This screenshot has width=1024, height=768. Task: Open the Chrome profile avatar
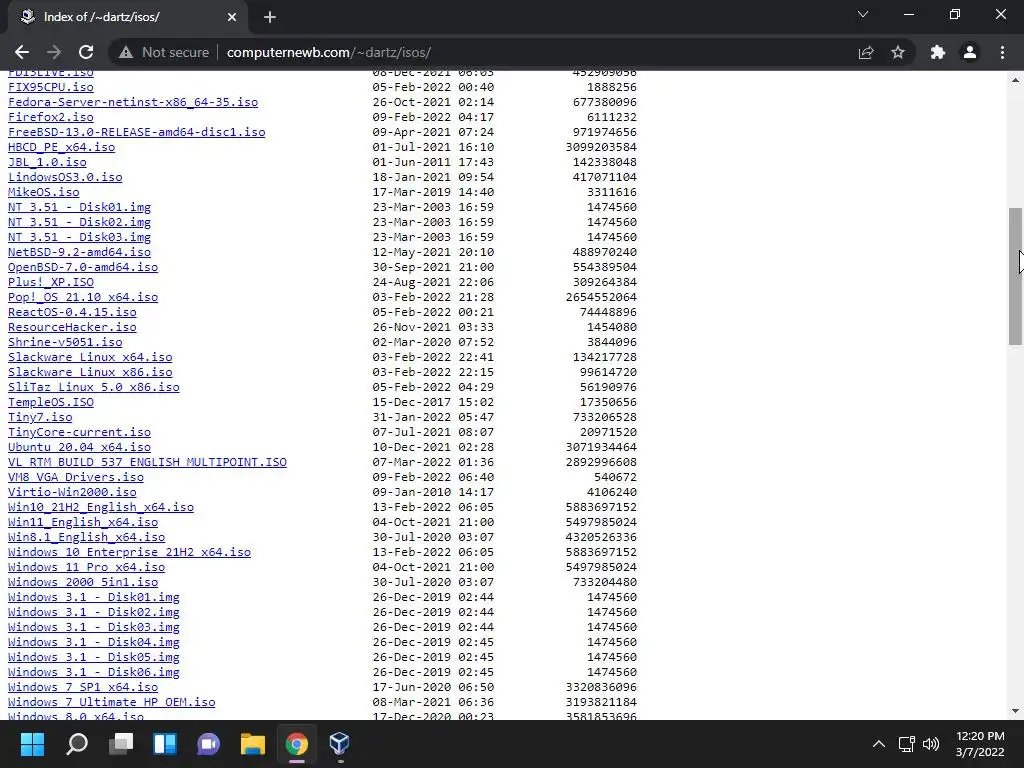click(970, 52)
